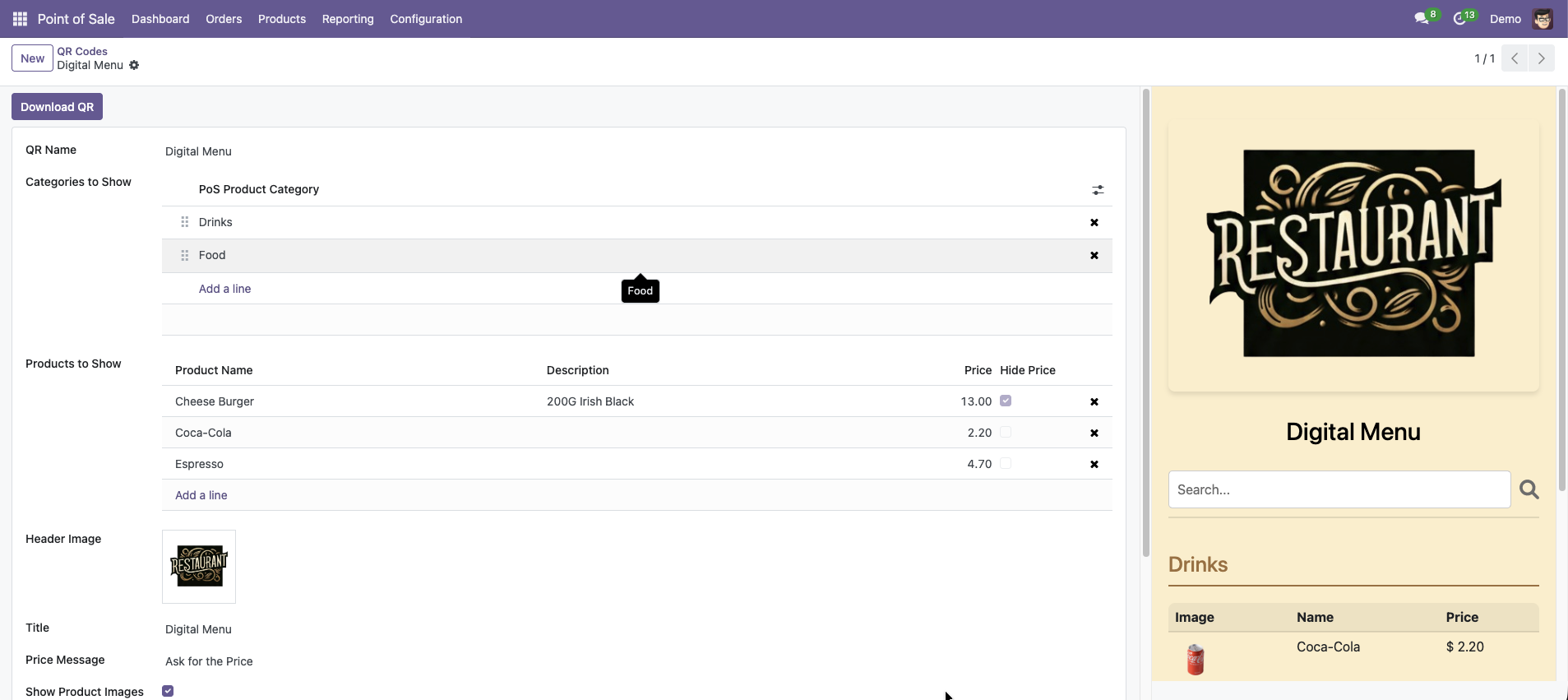Open the apps grid menu icon

pos(21,19)
